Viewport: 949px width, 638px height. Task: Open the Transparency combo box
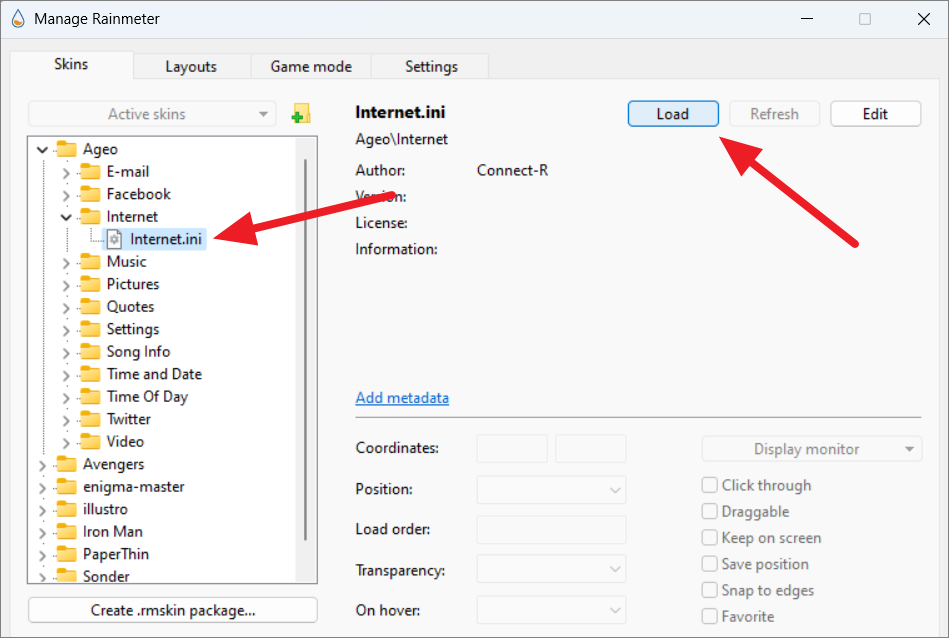coord(551,570)
